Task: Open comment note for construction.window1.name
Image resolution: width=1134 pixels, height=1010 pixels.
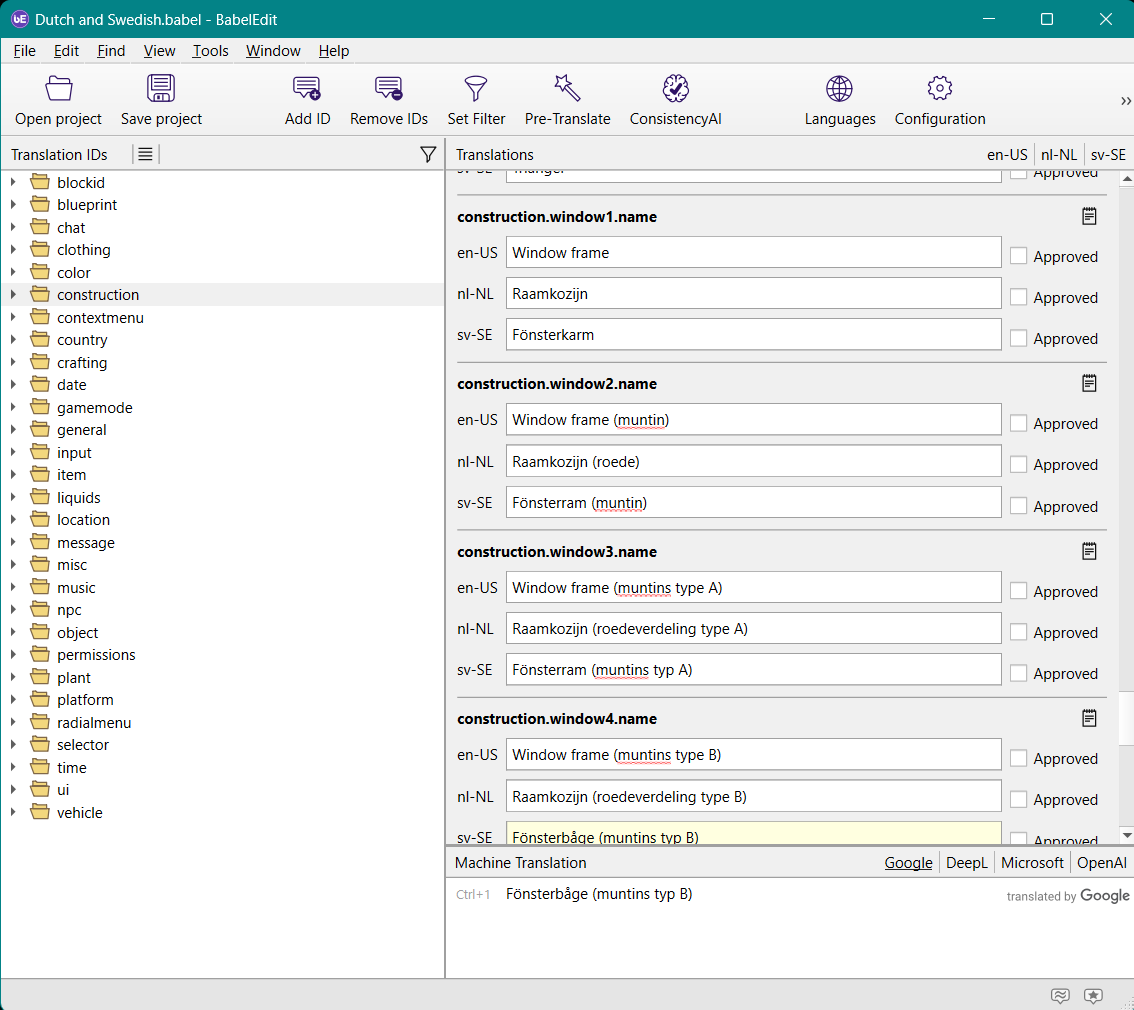Action: tap(1090, 216)
